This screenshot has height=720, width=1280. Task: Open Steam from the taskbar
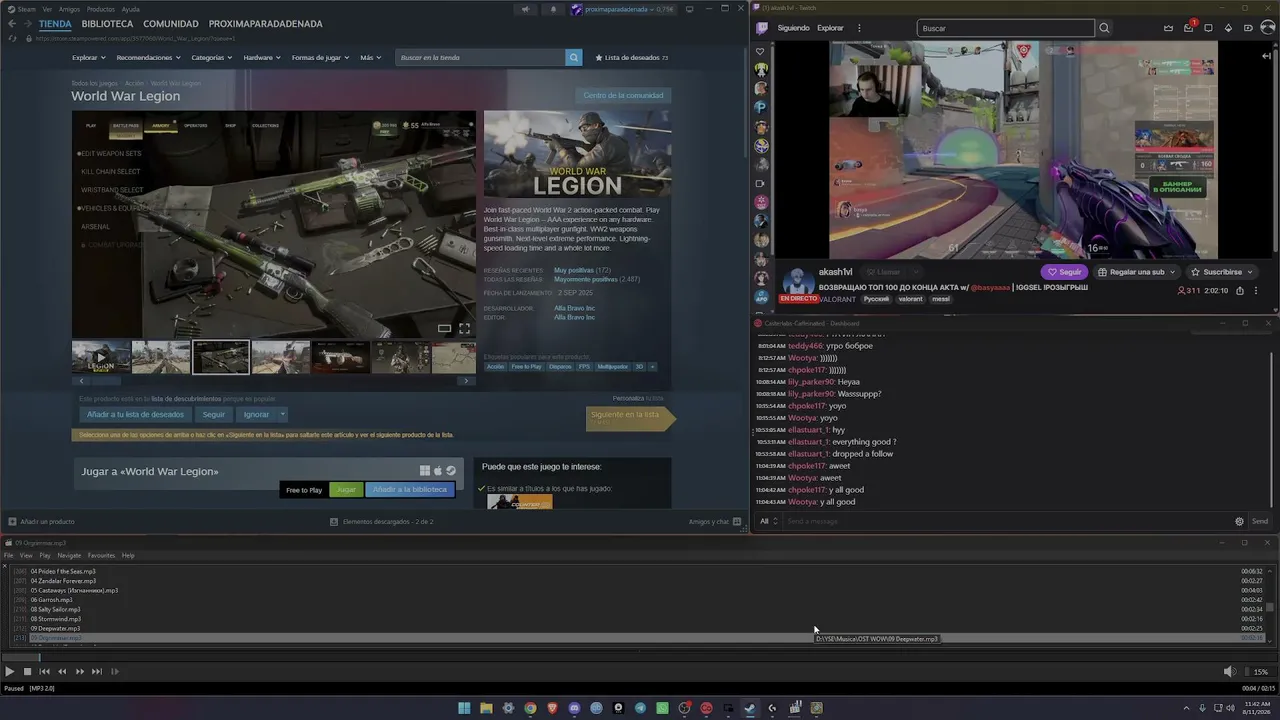pyautogui.click(x=750, y=708)
